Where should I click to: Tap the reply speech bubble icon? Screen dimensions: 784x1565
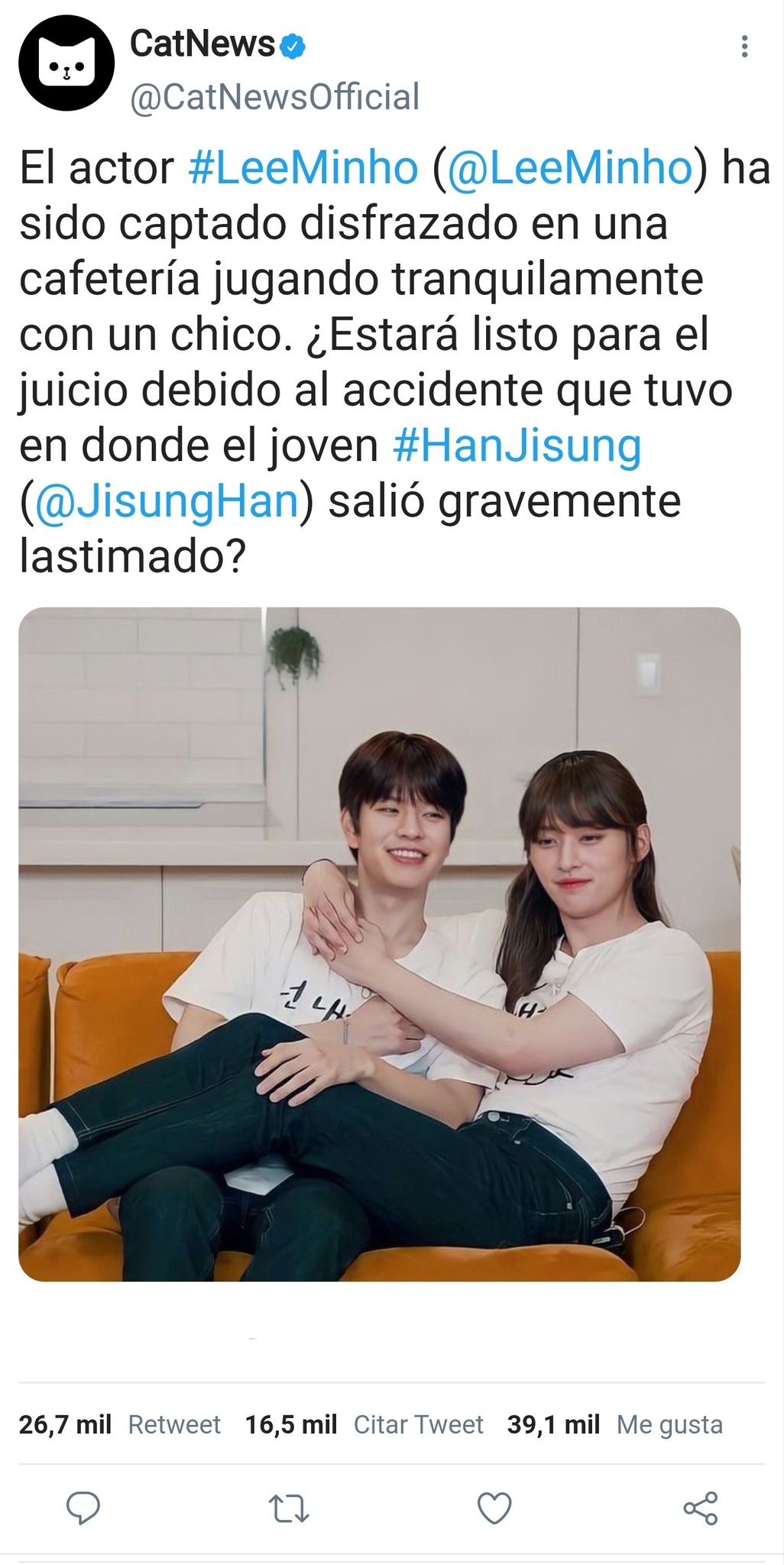[x=83, y=1508]
